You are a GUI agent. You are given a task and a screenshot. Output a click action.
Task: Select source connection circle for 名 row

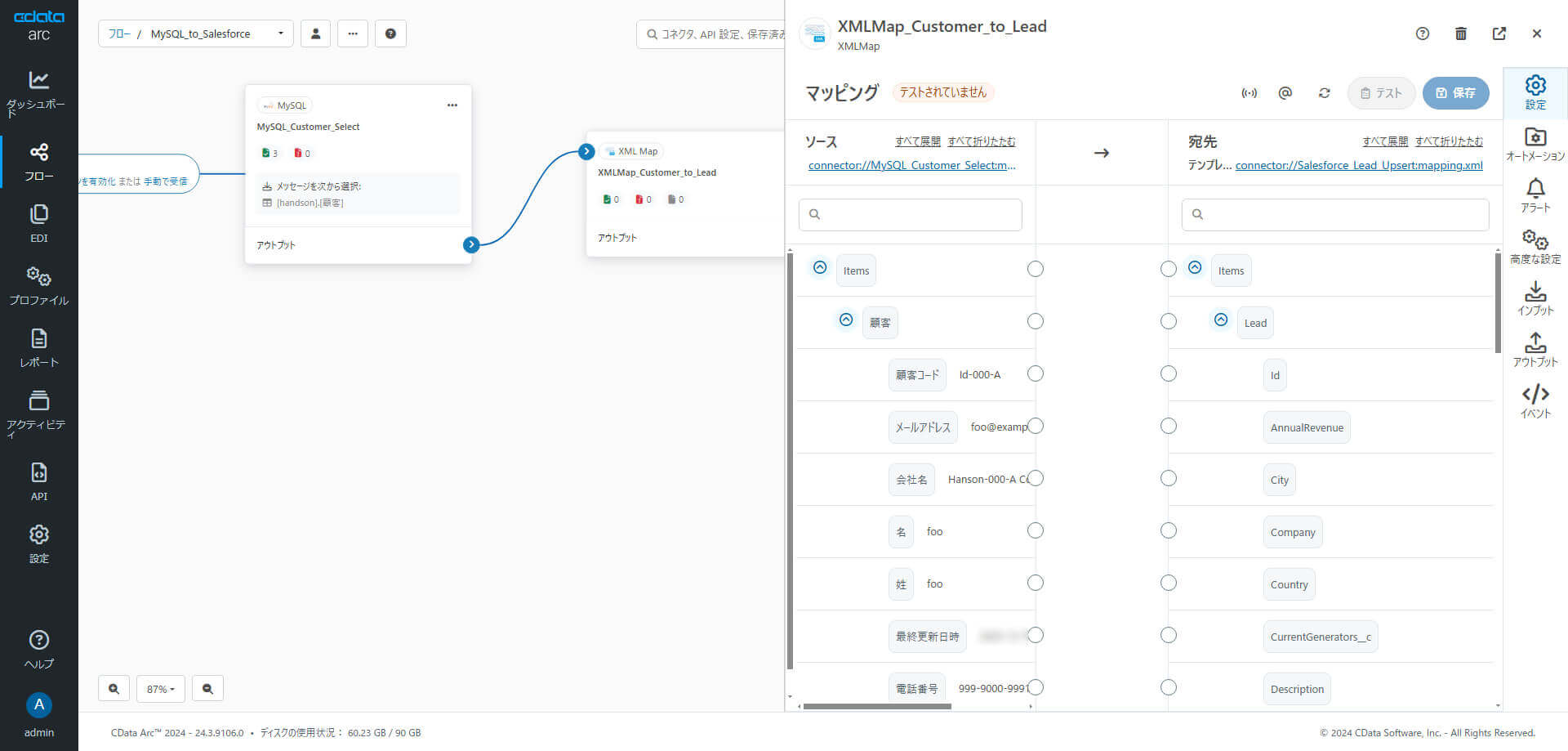pos(1036,530)
